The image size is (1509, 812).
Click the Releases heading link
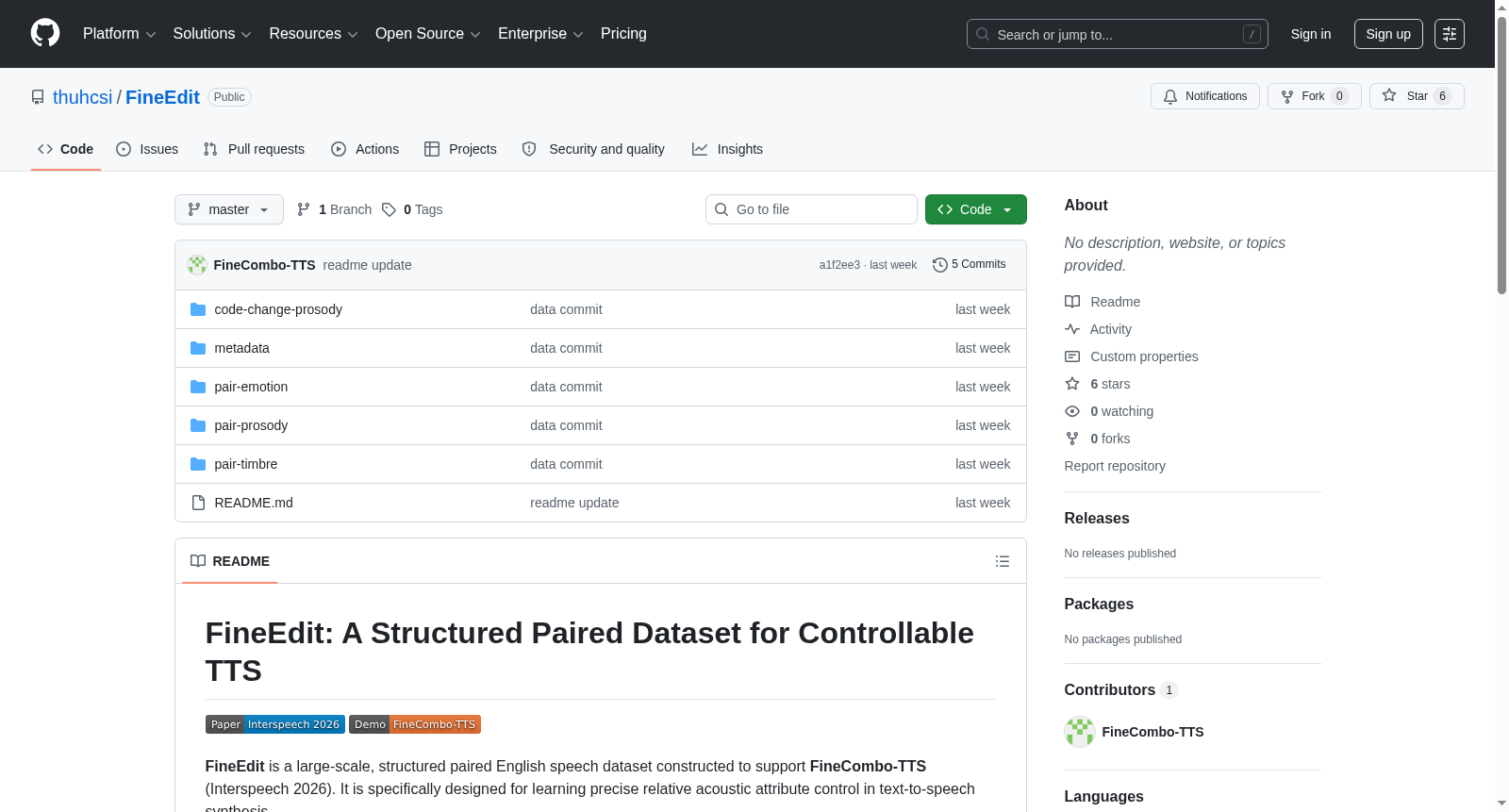coord(1097,519)
